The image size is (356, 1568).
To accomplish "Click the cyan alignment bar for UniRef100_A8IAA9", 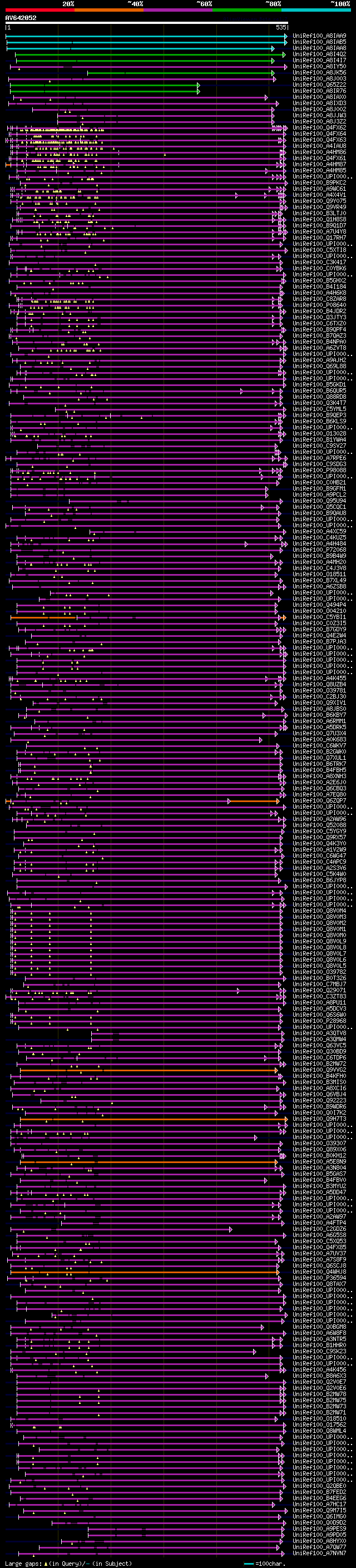I will 147,36.
